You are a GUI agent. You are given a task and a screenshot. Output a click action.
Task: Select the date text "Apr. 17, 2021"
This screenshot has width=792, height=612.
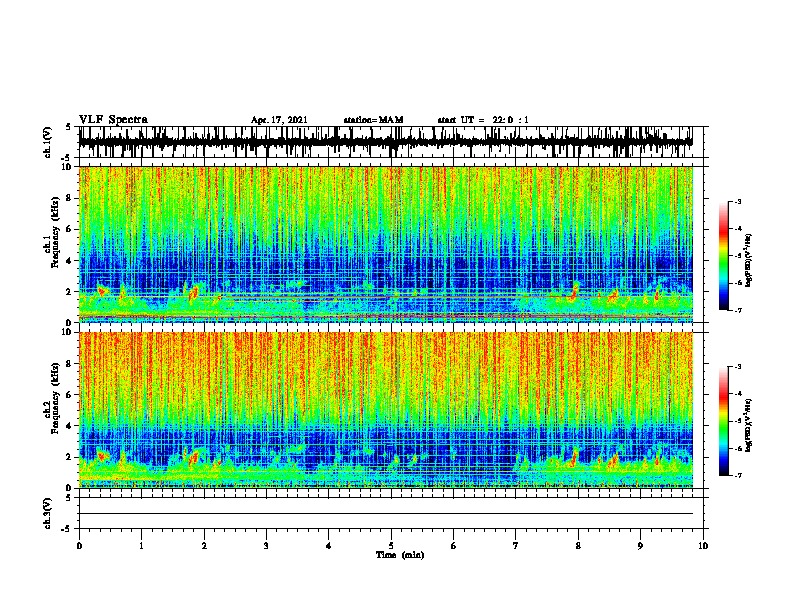click(279, 120)
